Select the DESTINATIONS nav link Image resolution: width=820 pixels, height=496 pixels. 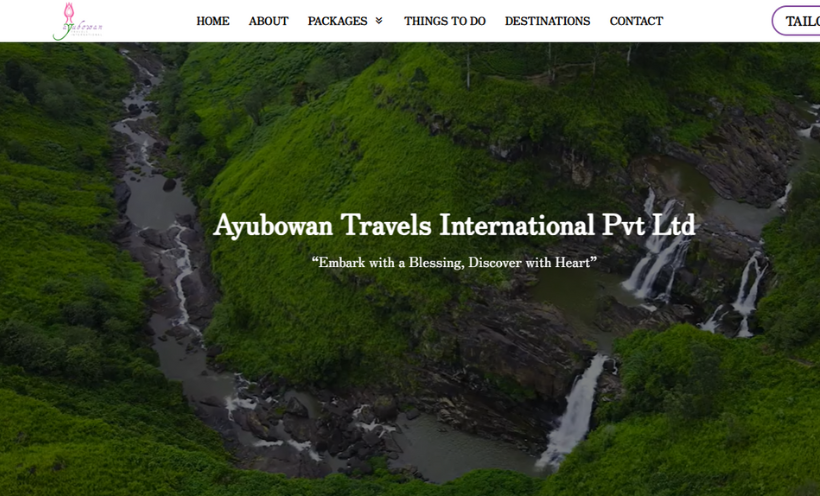(547, 21)
